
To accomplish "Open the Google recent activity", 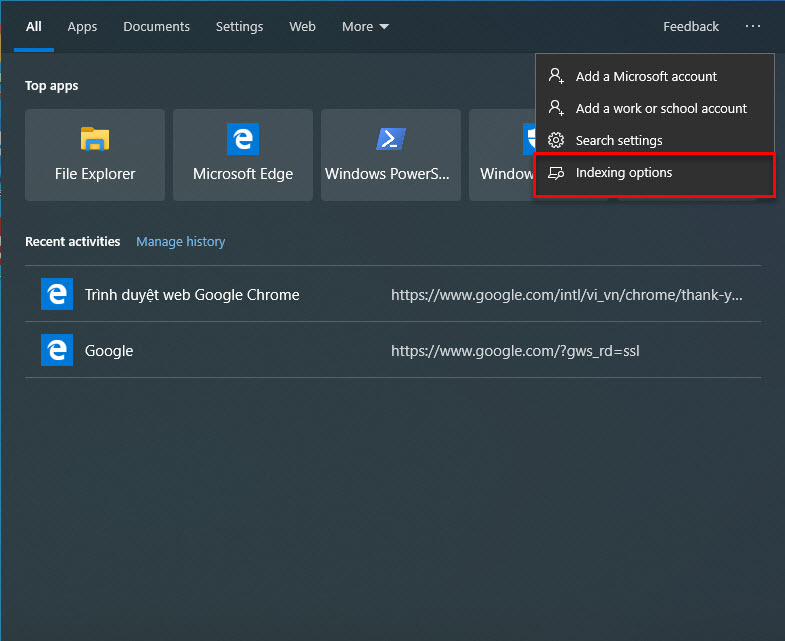I will 393,350.
